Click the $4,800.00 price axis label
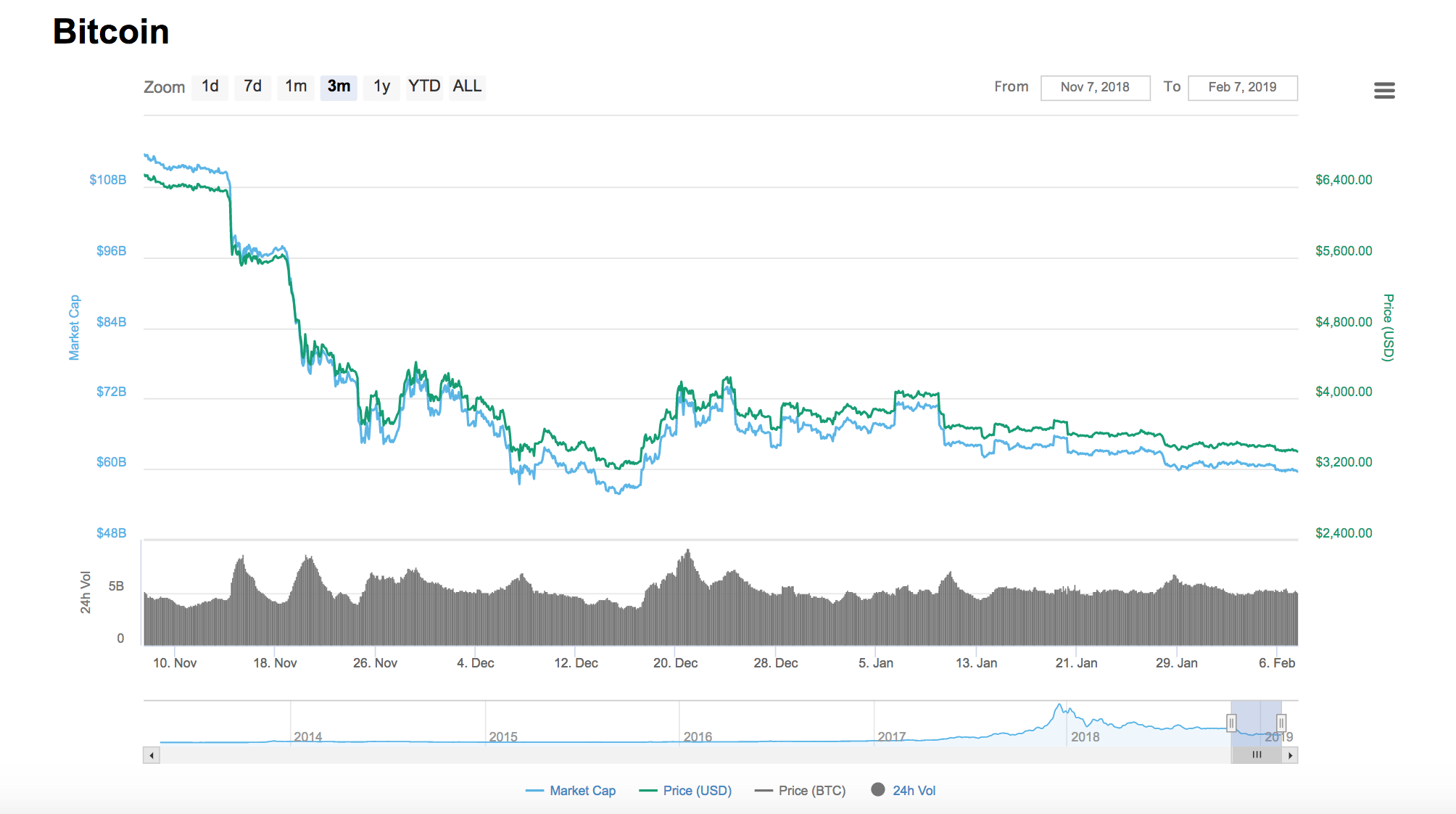Viewport: 1456px width, 814px height. pyautogui.click(x=1344, y=322)
